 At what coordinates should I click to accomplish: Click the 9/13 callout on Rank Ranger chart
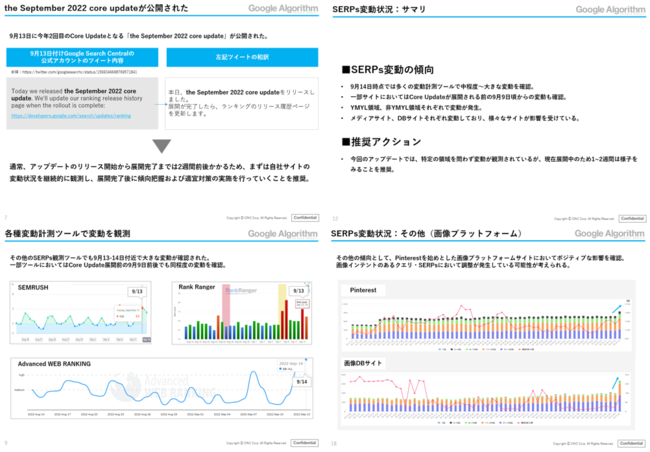coord(298,291)
